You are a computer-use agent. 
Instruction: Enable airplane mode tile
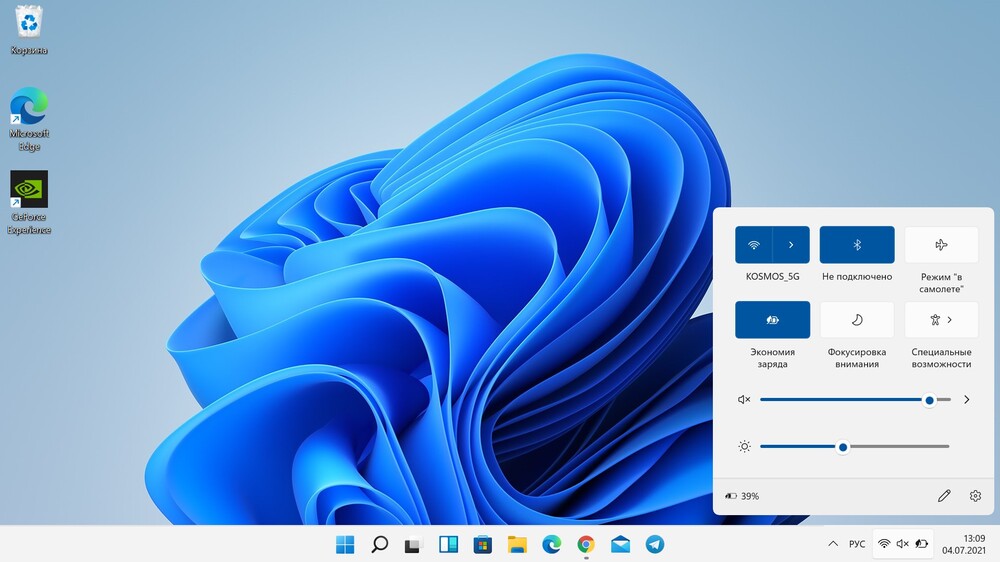click(x=941, y=244)
